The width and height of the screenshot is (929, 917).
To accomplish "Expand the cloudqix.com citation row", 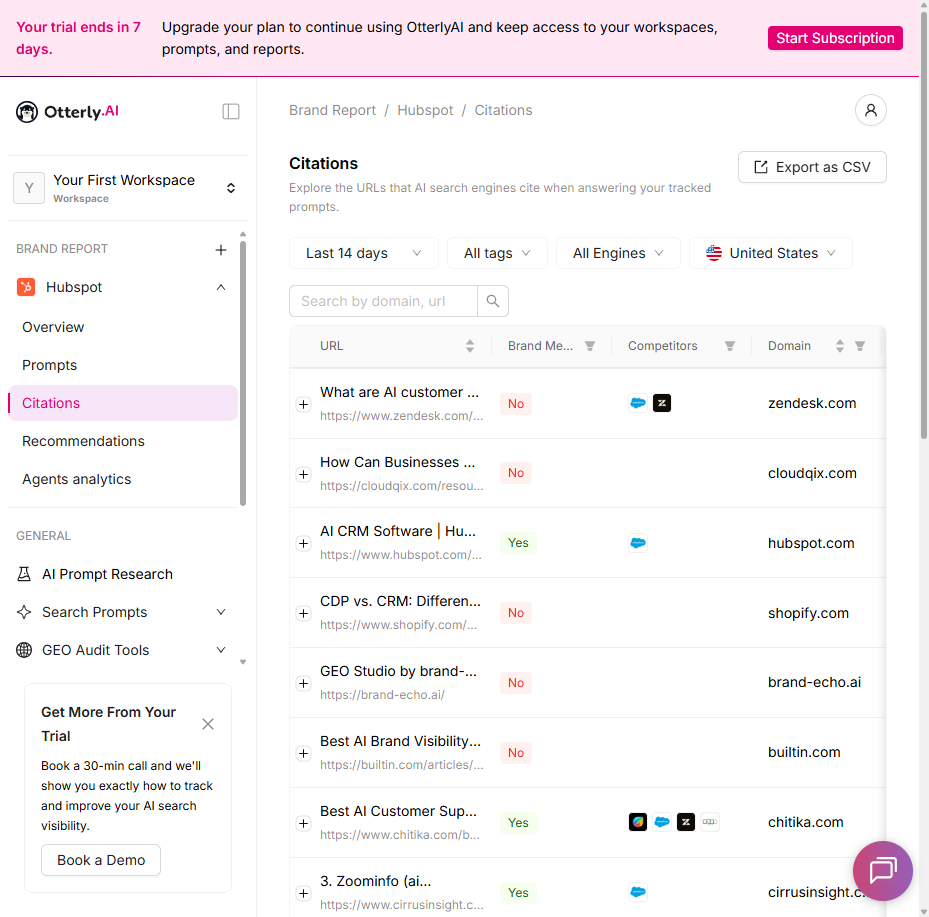I will pos(303,474).
